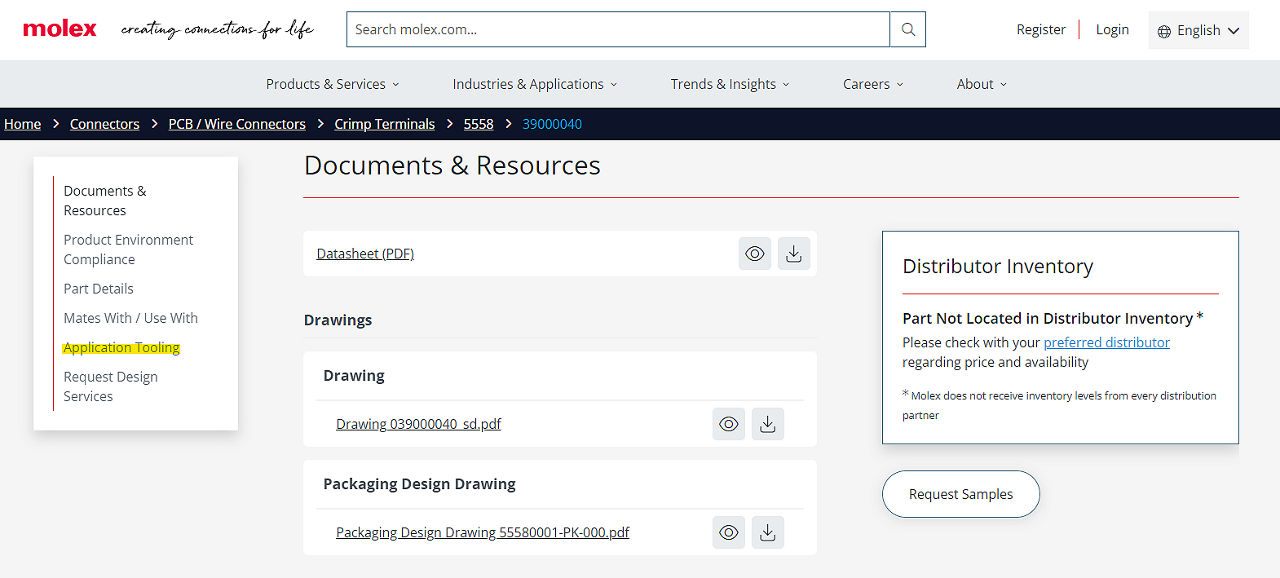Image resolution: width=1280 pixels, height=578 pixels.
Task: Expand the Careers menu
Action: [x=873, y=84]
